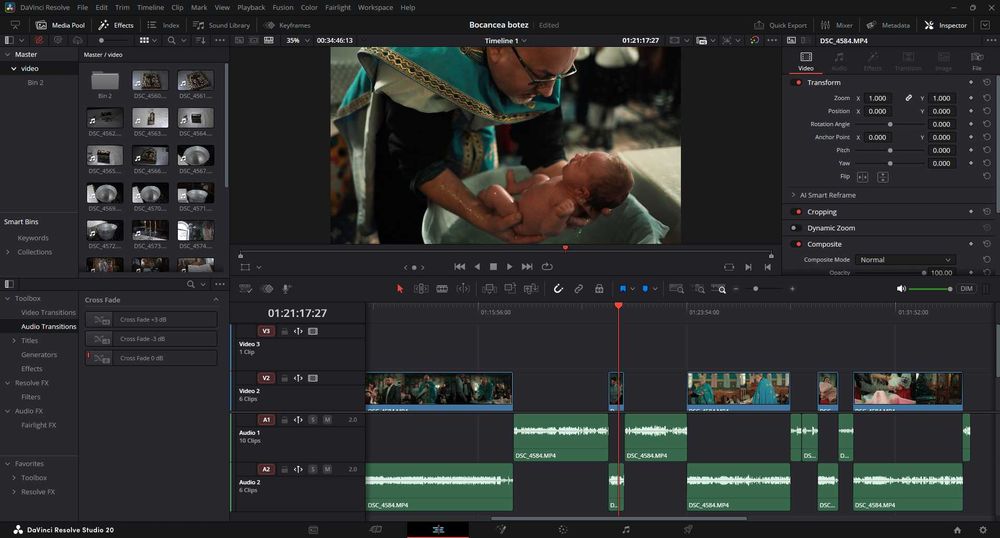The image size is (1000, 538).
Task: Click the Insert Clip icon
Action: (489, 289)
